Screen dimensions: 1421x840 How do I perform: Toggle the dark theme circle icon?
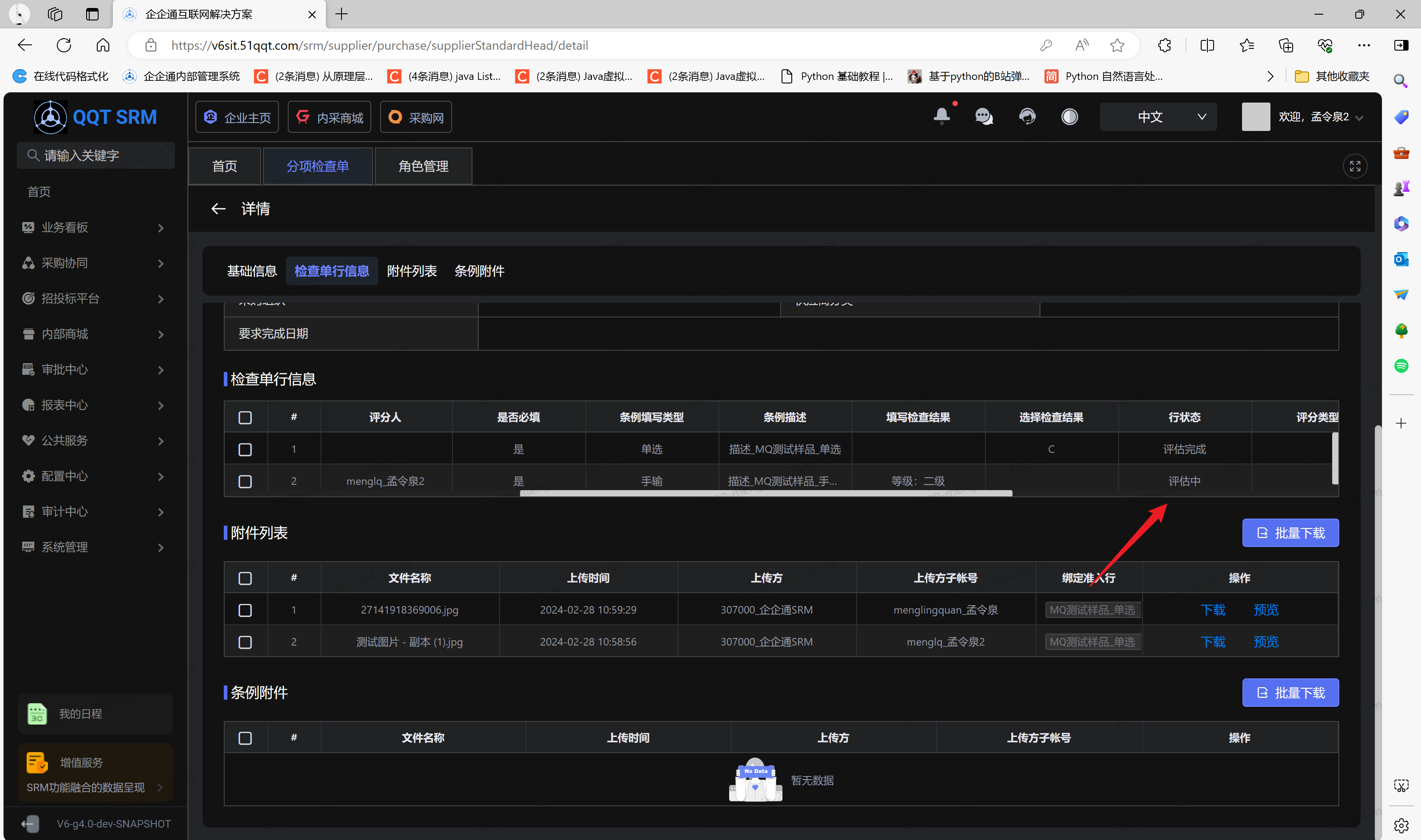coord(1069,117)
